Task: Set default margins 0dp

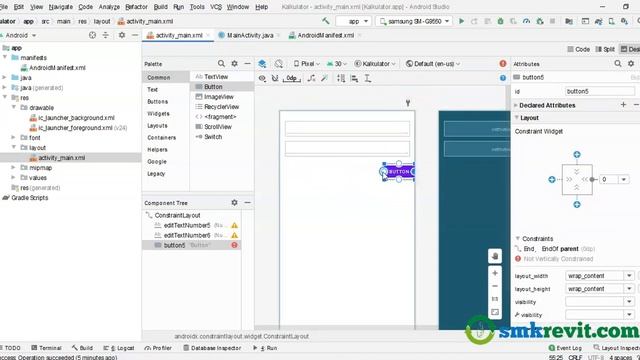Action: coord(291,78)
